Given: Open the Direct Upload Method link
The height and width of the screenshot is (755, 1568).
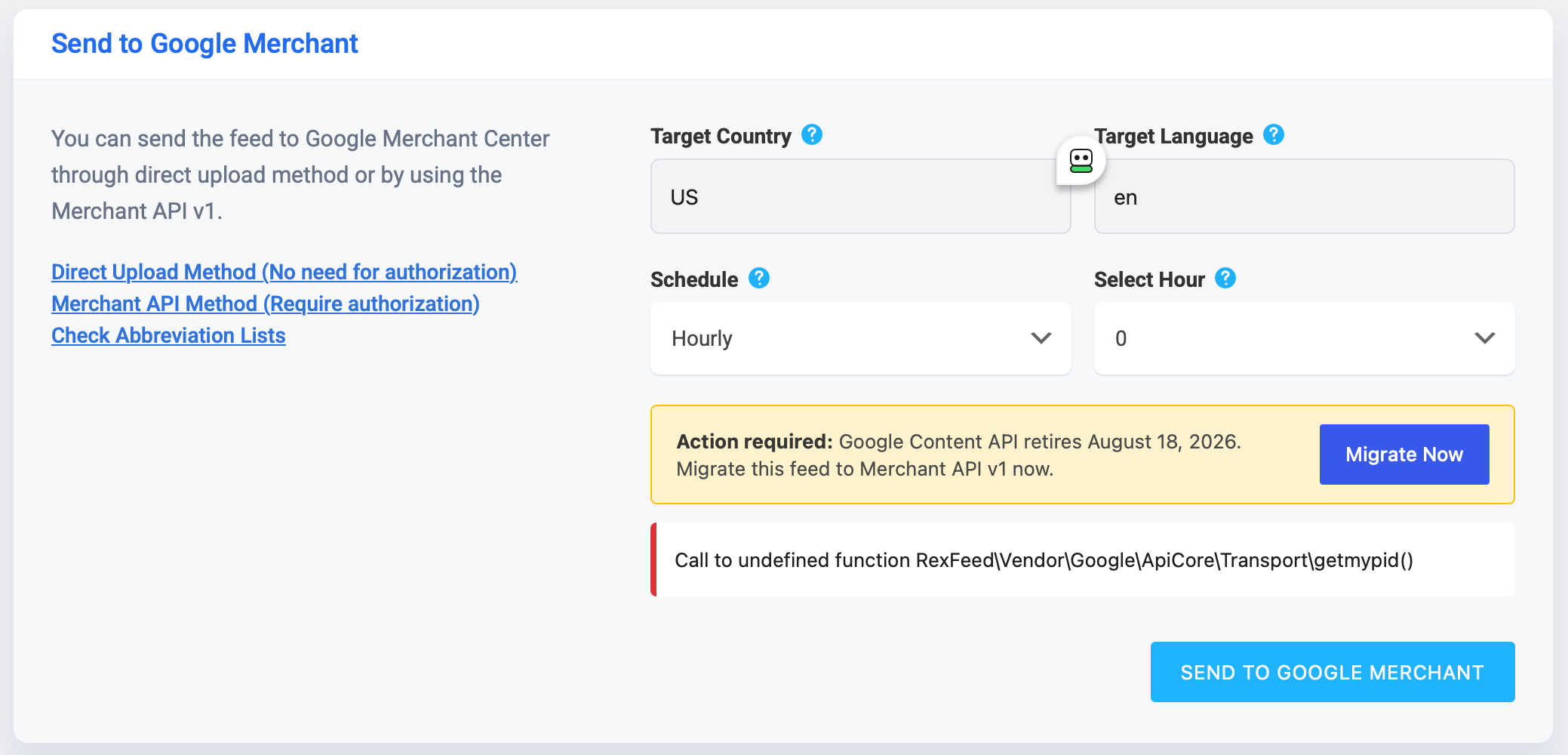Looking at the screenshot, I should [x=284, y=272].
